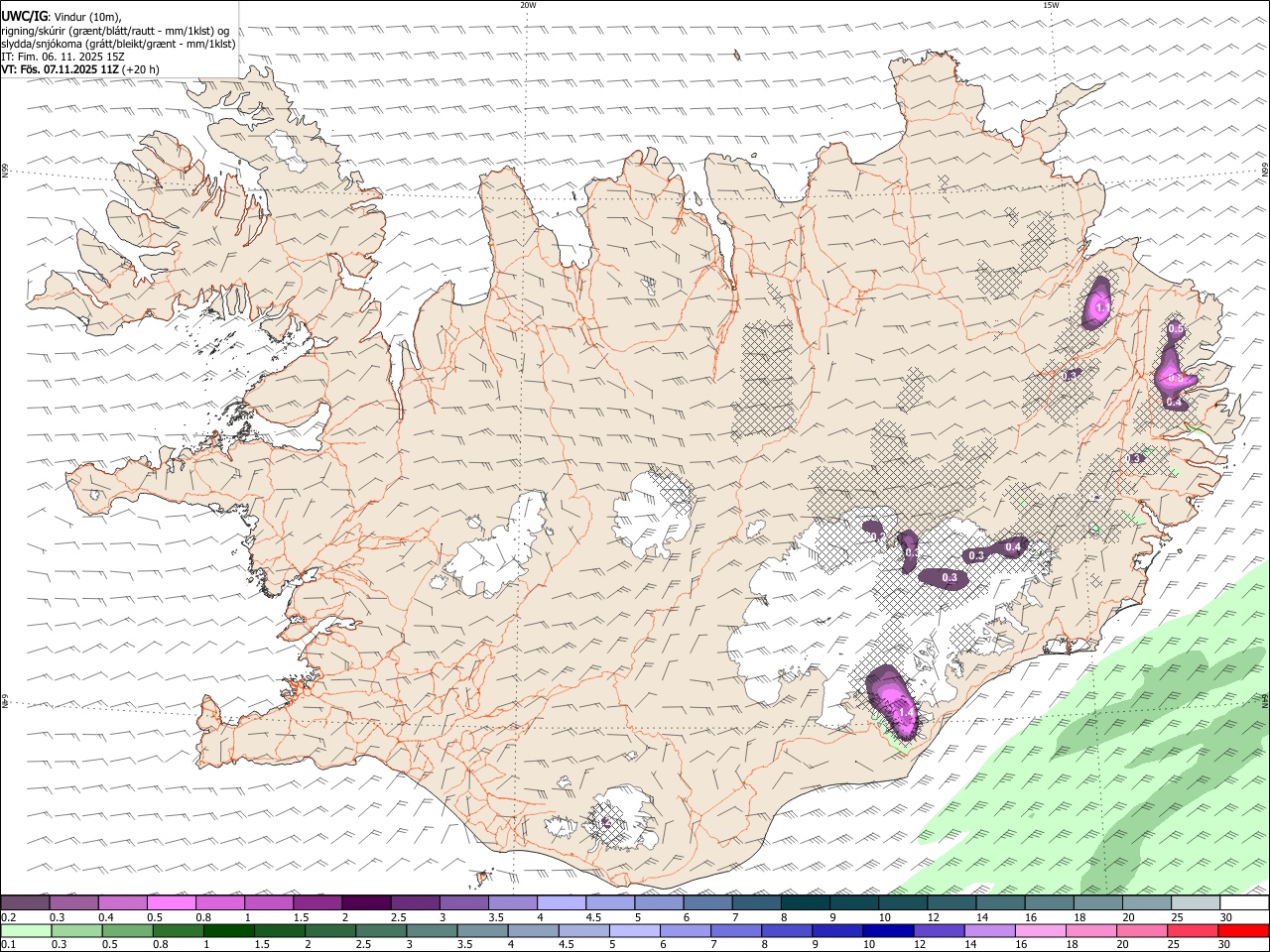1270x952 pixels.
Task: Click the "15W" longitude label at top
Action: click(x=1050, y=5)
